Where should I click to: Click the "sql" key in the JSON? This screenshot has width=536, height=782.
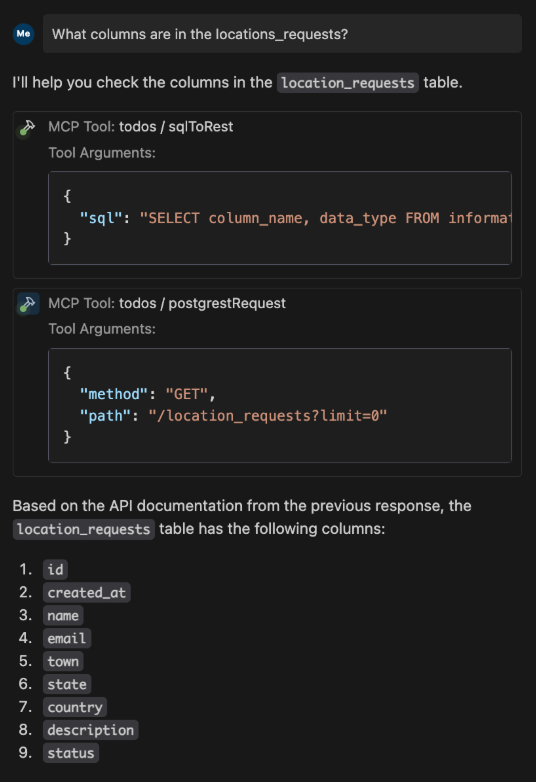point(101,218)
